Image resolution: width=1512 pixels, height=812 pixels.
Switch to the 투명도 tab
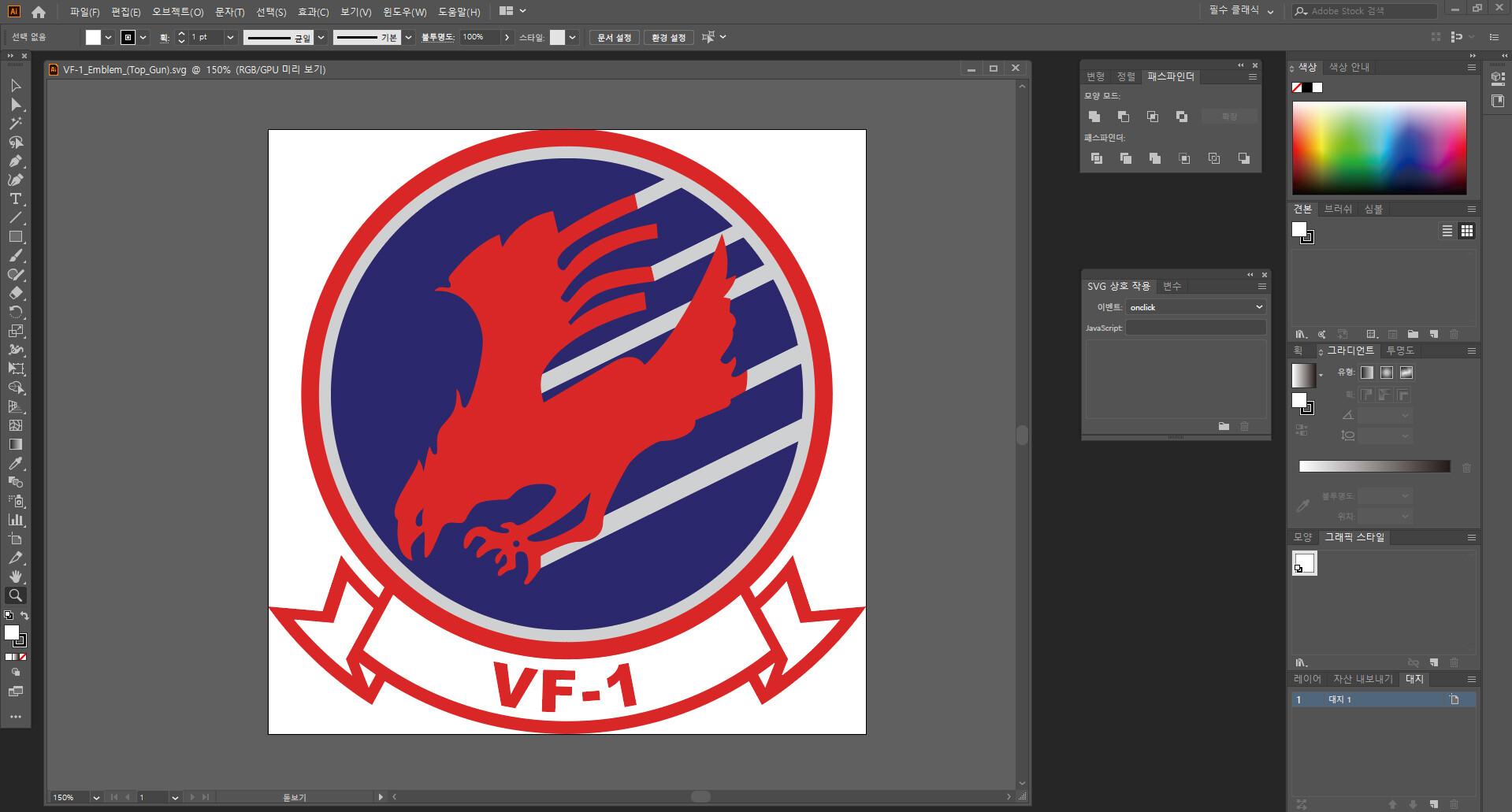(x=1400, y=350)
